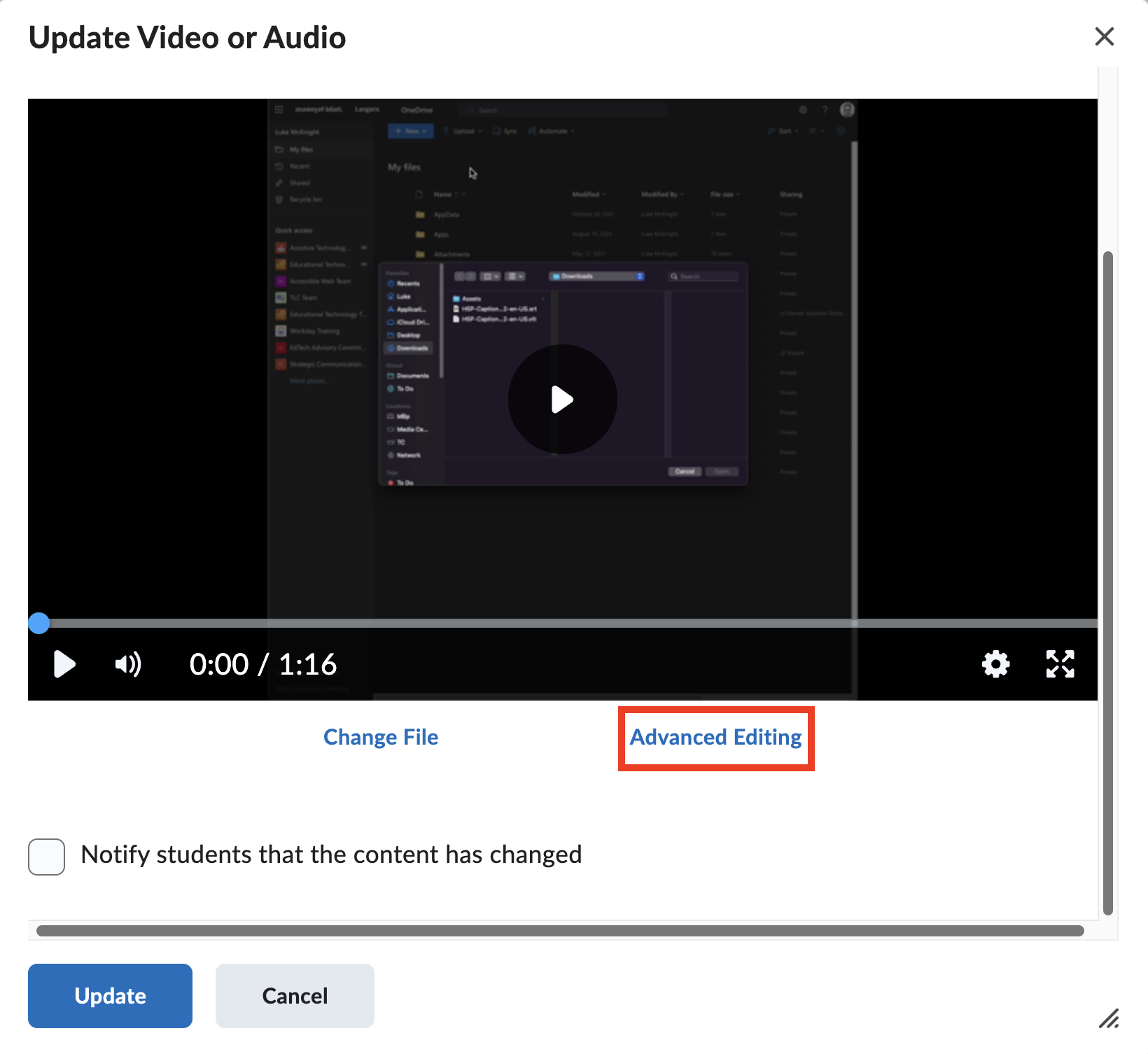Click the 1:16 total duration text

click(x=308, y=664)
